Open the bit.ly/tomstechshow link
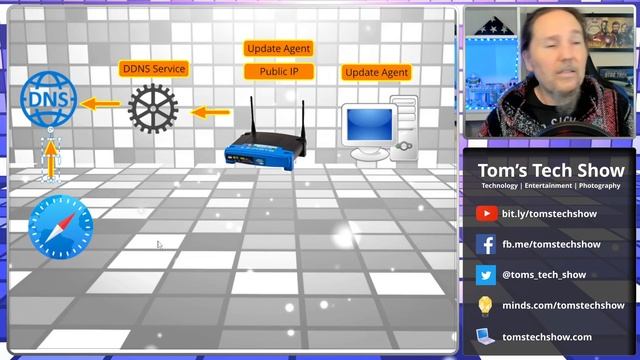The width and height of the screenshot is (640, 360). [x=549, y=214]
